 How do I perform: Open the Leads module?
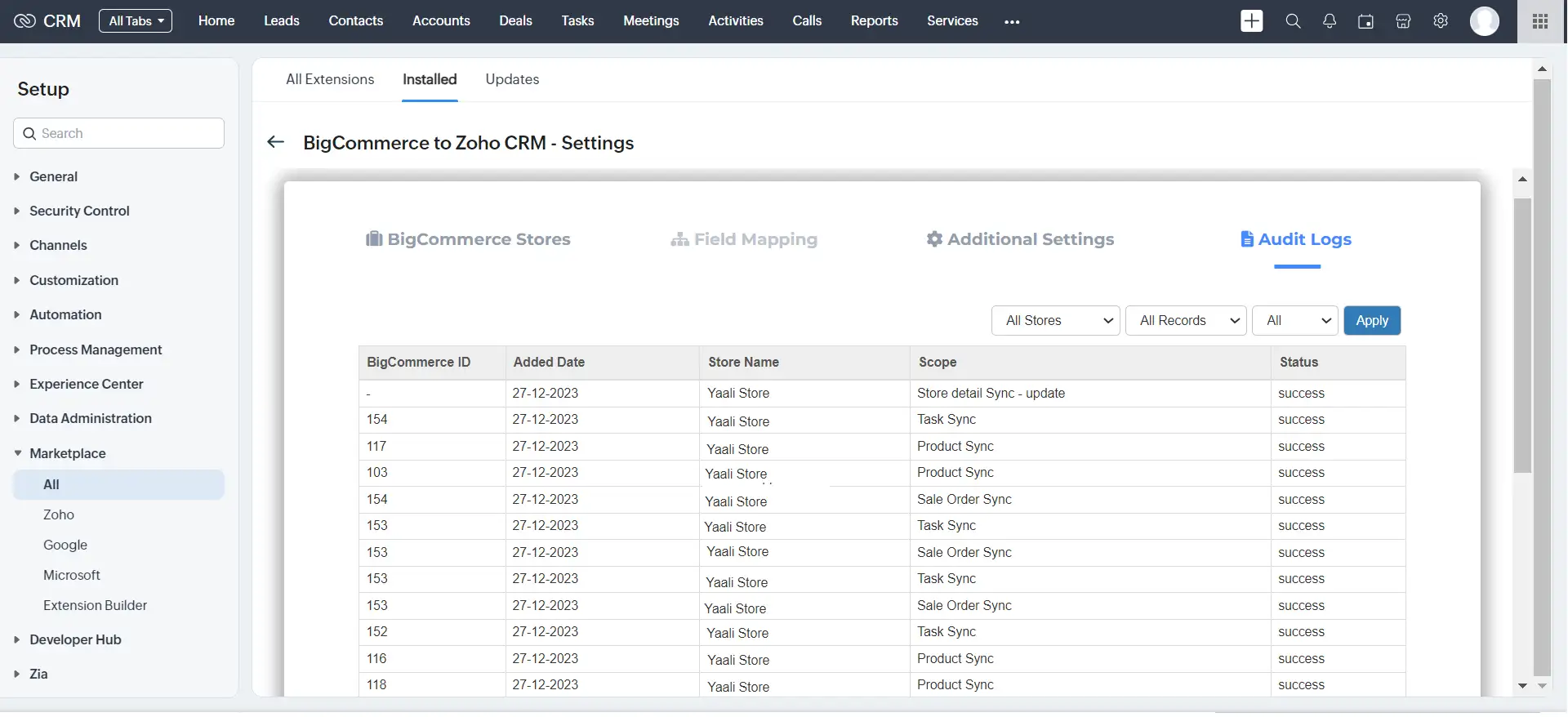pyautogui.click(x=282, y=21)
